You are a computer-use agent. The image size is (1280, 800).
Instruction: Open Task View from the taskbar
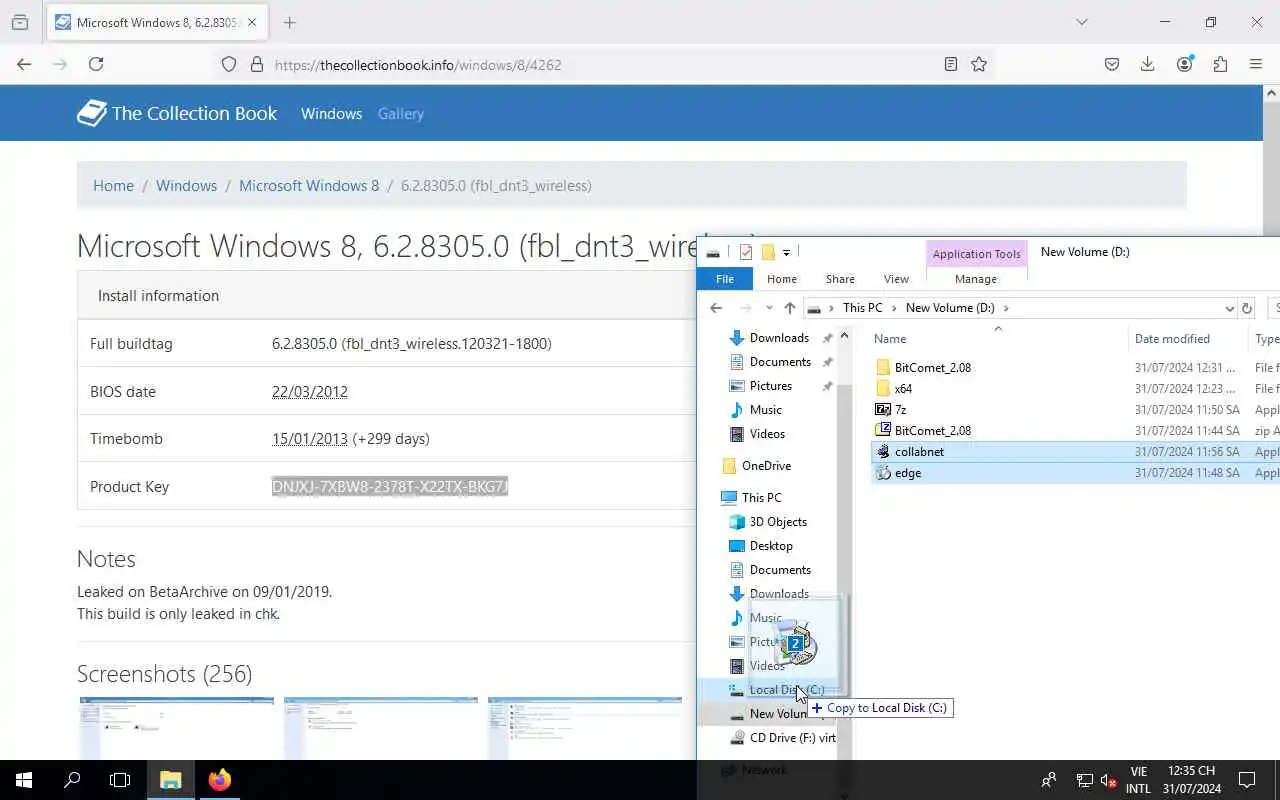coord(120,780)
